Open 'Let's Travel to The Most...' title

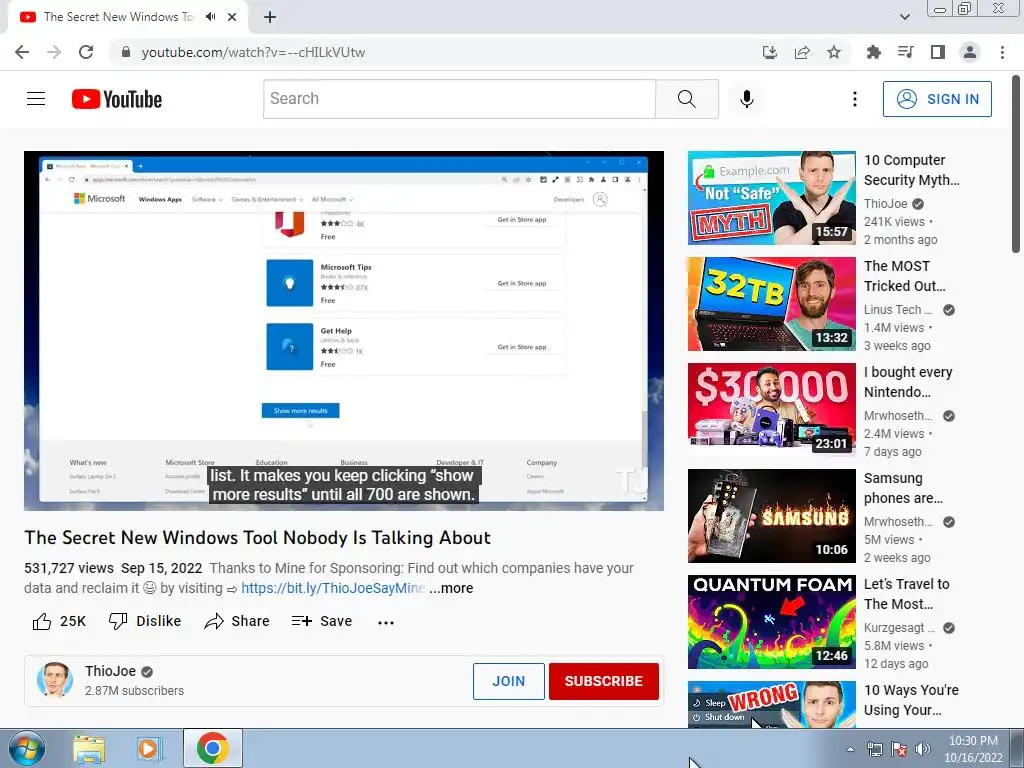(906, 594)
